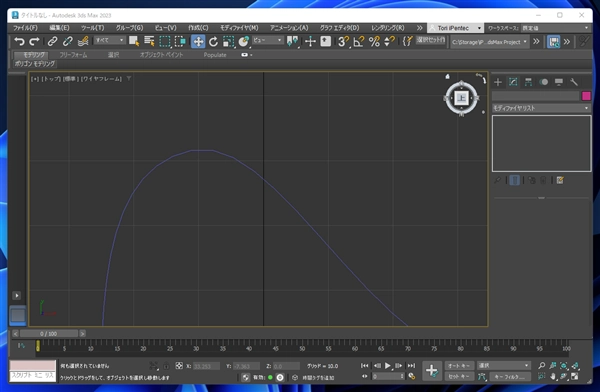Play the animation

click(388, 366)
